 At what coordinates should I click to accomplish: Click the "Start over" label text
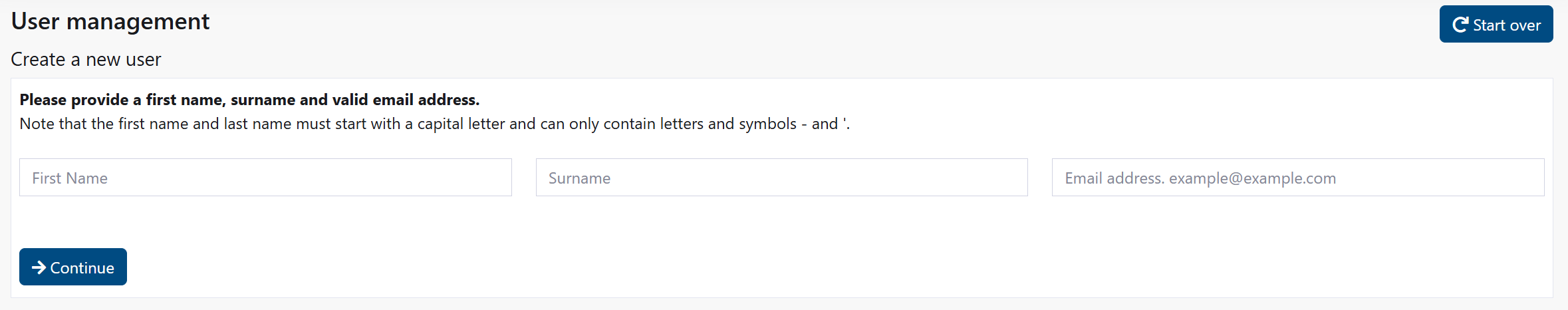tap(1507, 25)
